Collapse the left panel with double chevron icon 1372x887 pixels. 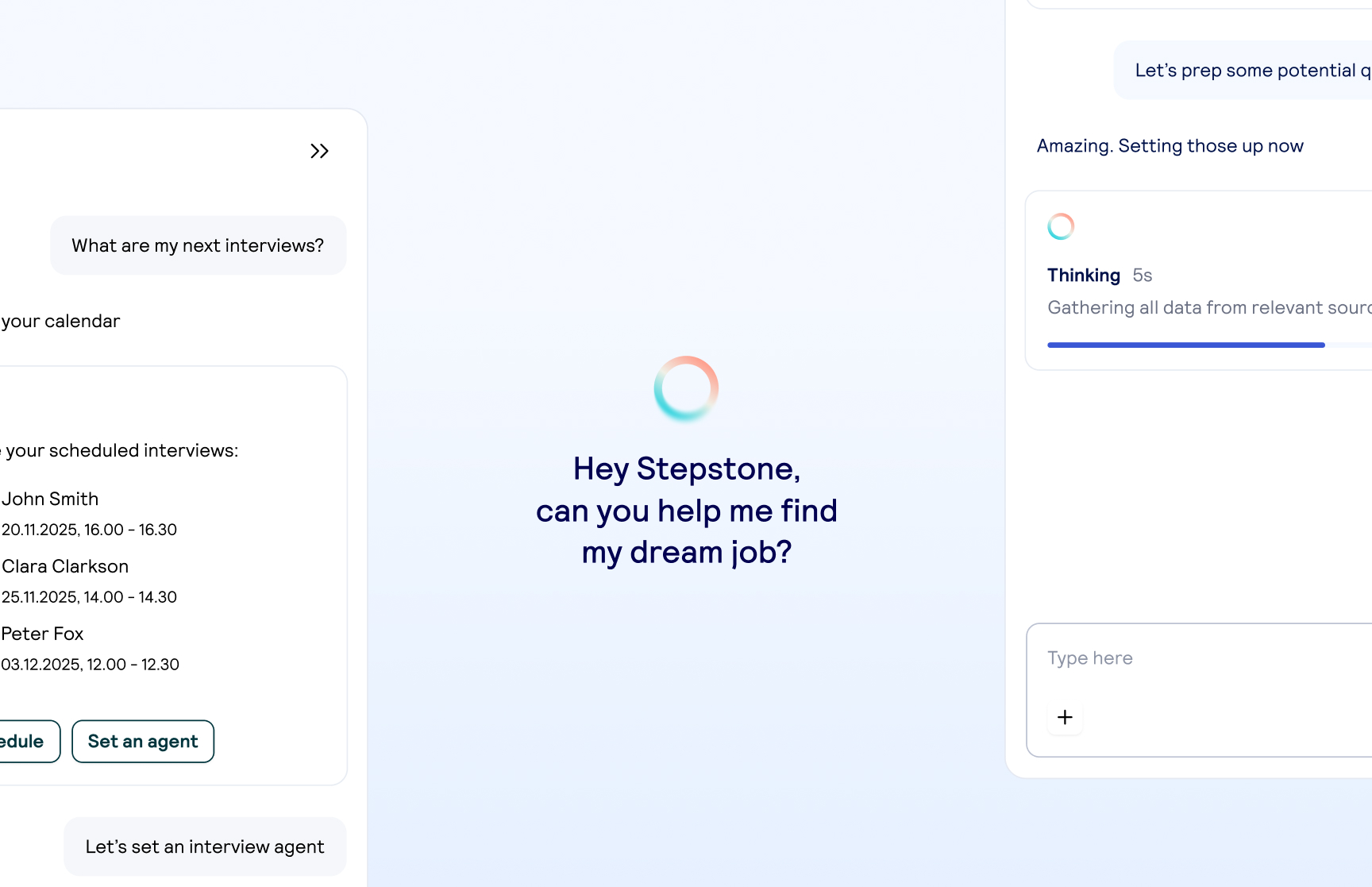click(x=319, y=151)
